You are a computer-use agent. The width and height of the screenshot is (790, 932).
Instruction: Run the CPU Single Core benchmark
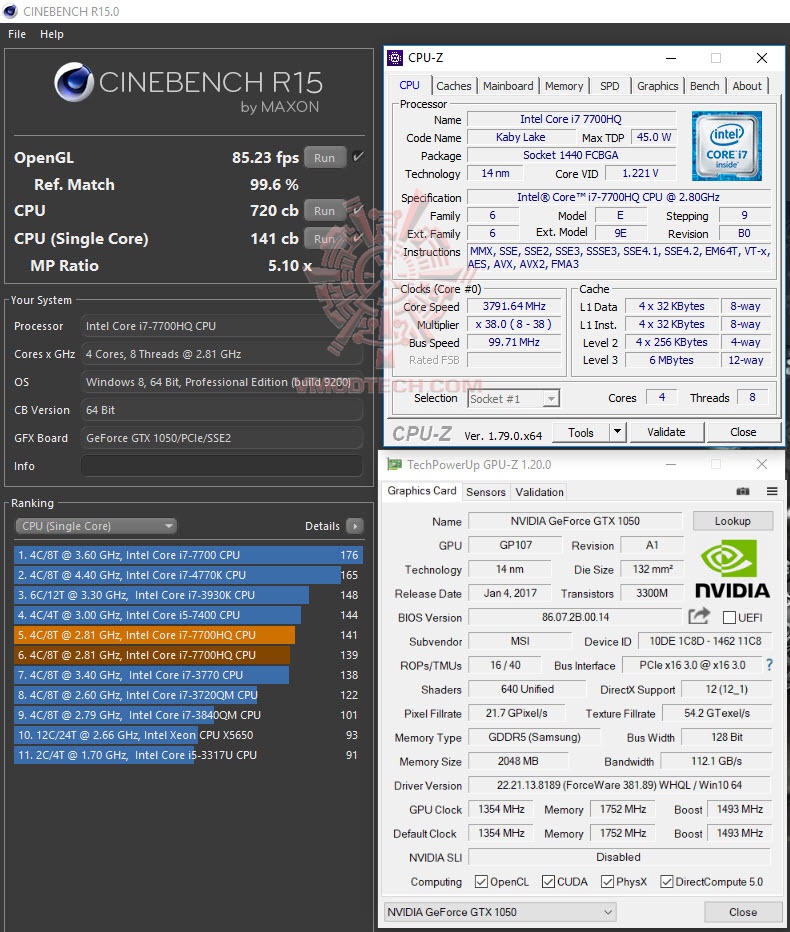tap(325, 238)
